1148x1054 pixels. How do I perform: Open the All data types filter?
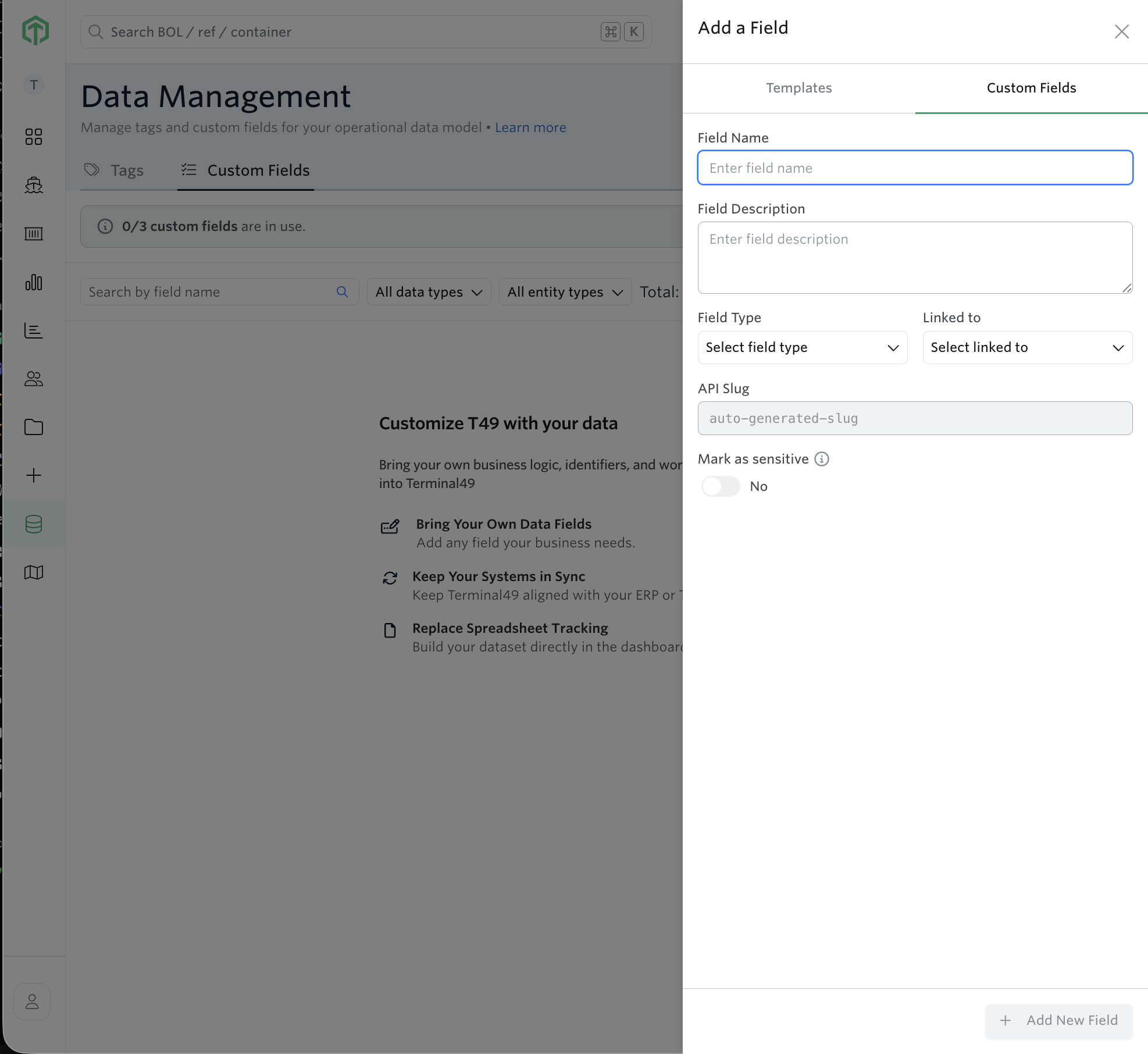429,292
